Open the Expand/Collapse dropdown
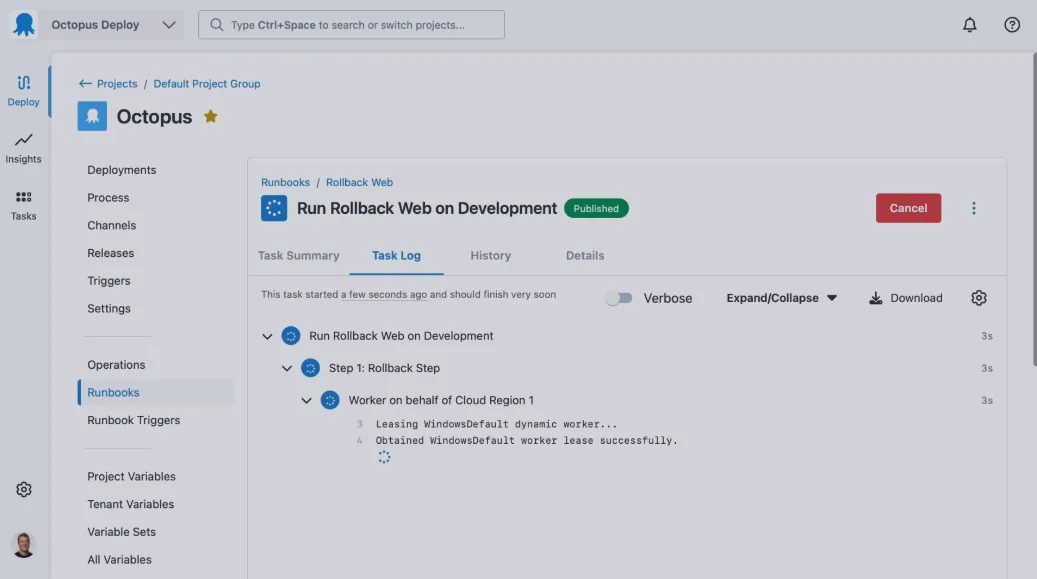 [781, 298]
